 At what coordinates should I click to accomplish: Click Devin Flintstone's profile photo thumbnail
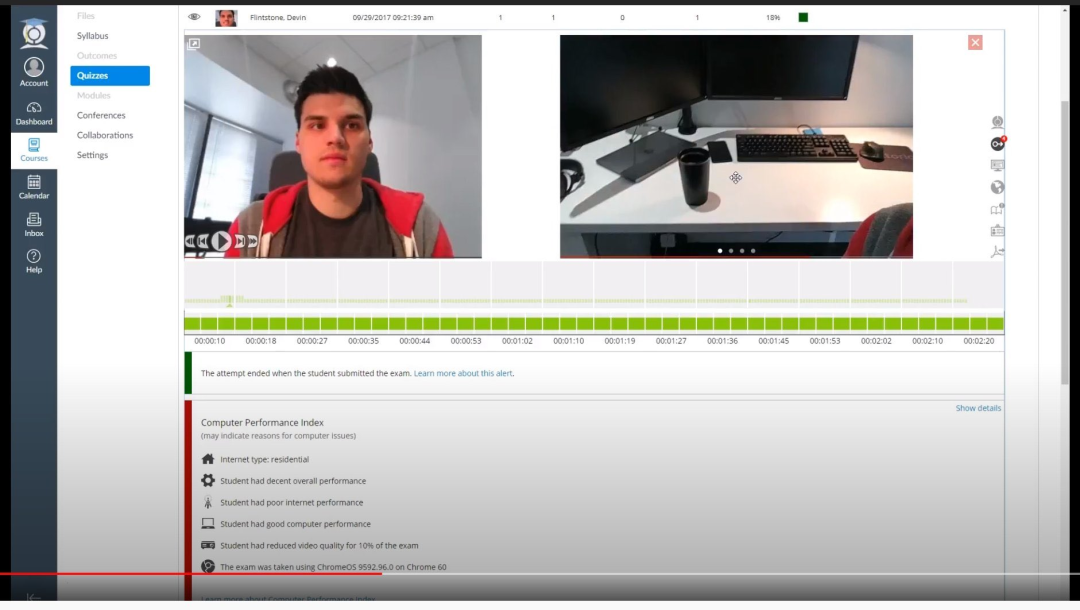tap(226, 18)
